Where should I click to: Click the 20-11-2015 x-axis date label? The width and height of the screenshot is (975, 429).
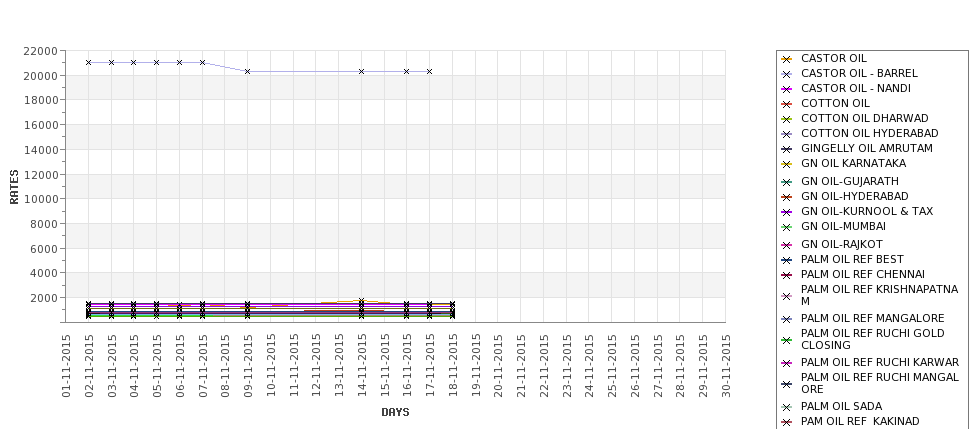point(498,366)
